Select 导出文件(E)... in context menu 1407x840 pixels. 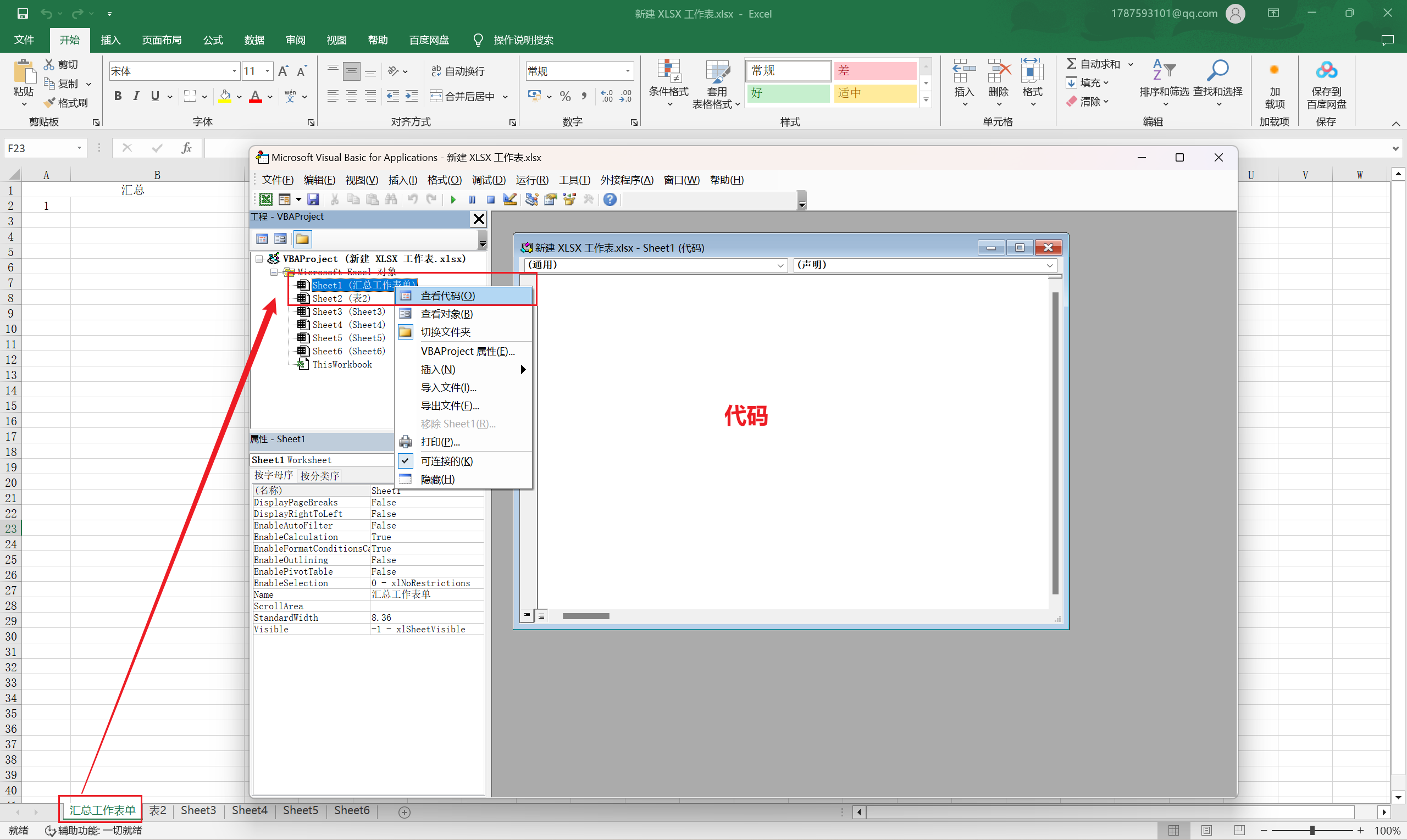[x=464, y=406]
